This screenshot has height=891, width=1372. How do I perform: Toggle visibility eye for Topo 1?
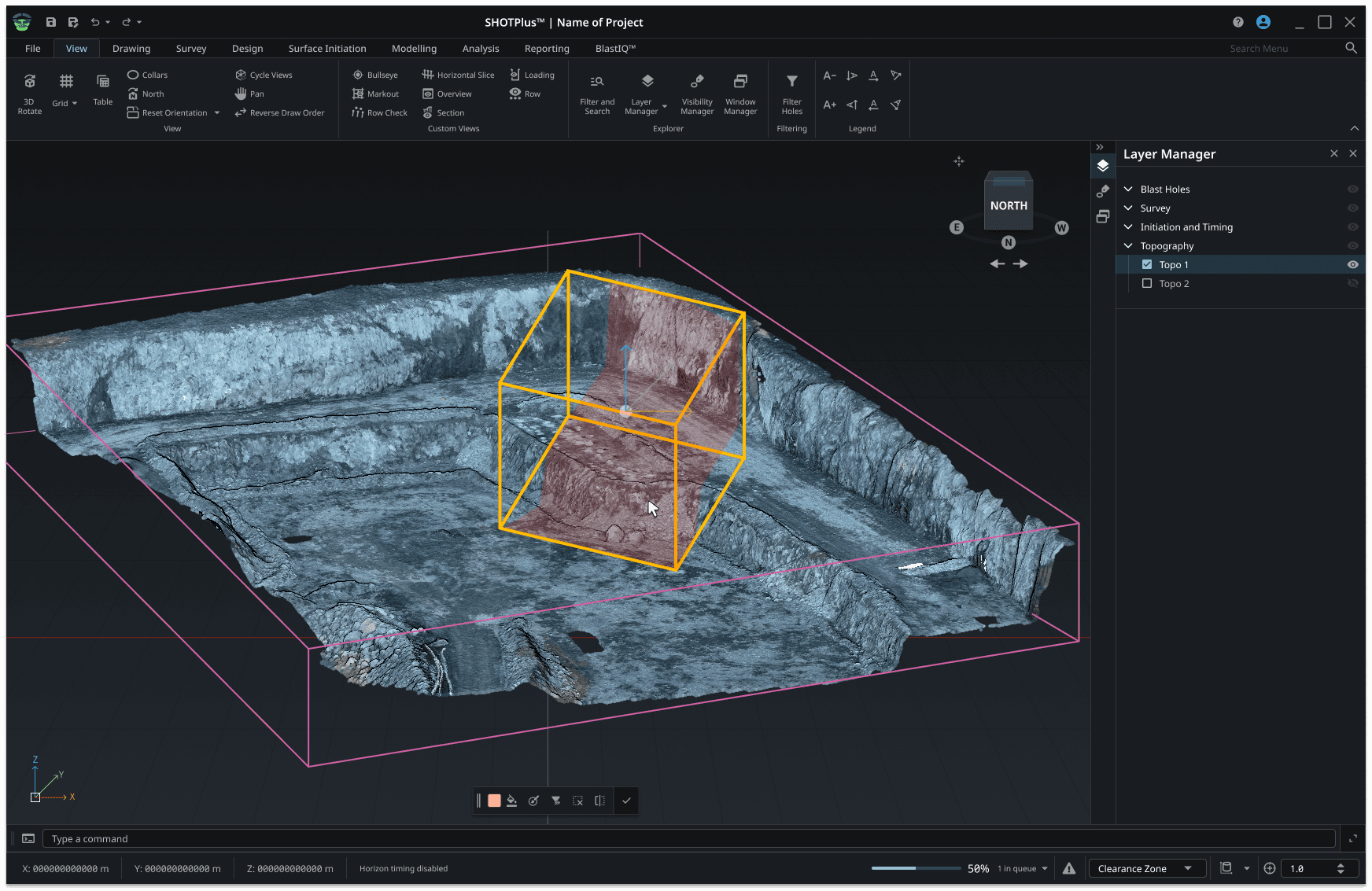point(1352,265)
